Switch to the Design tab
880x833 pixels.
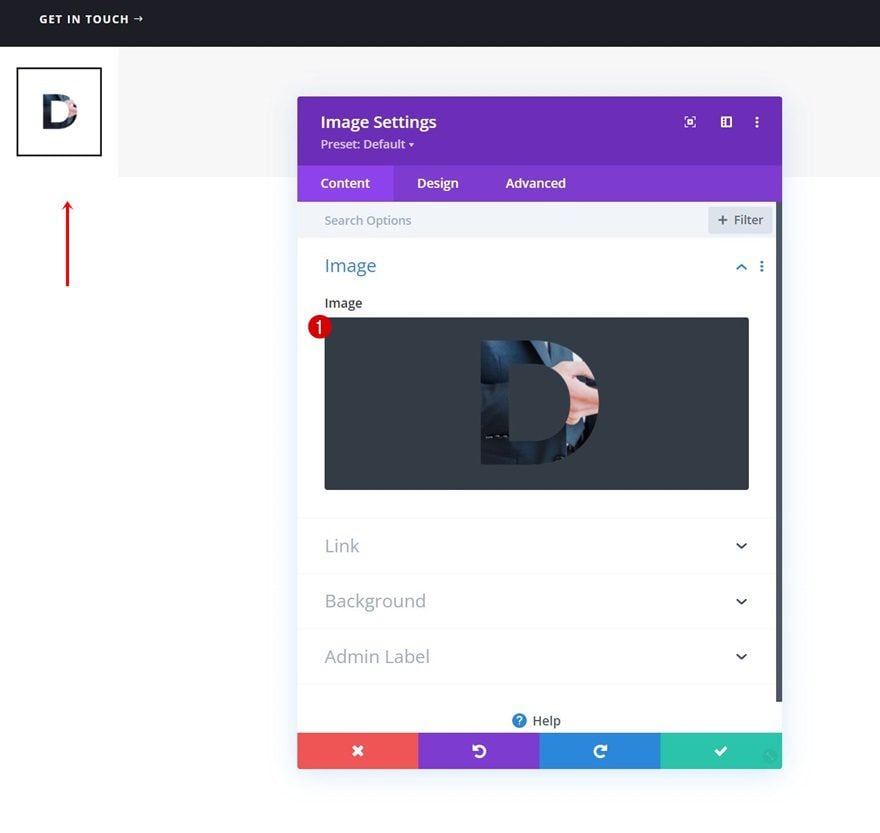[x=437, y=183]
